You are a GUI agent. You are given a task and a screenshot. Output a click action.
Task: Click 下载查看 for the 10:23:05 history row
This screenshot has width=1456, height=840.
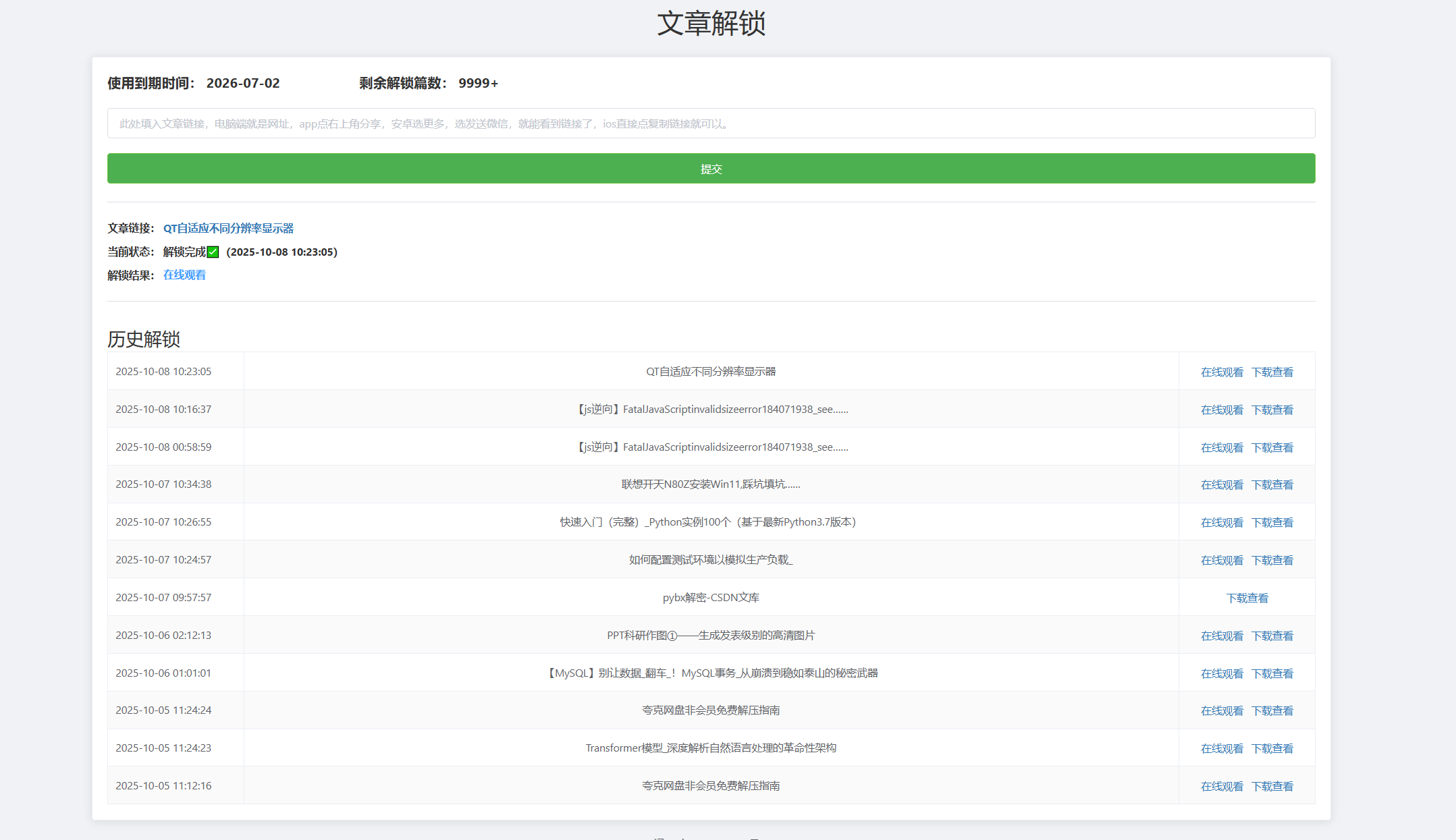click(1272, 372)
